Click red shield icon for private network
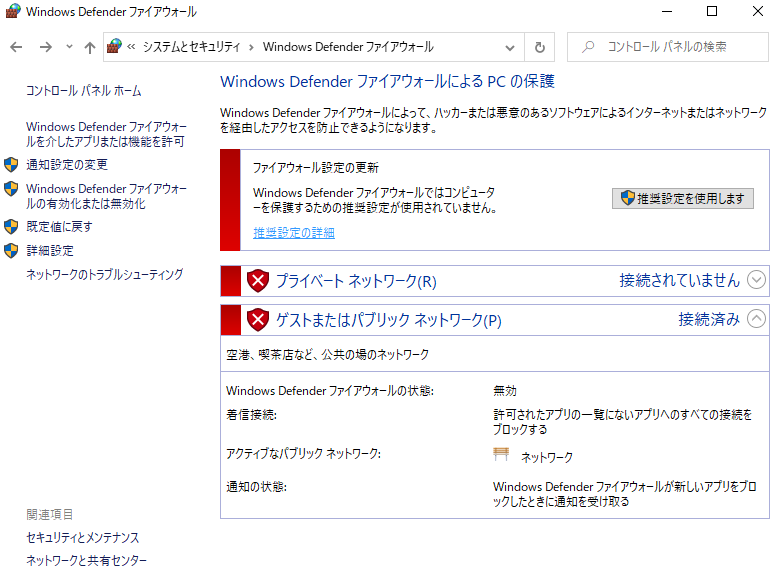Viewport: 777px width, 584px height. pos(258,281)
